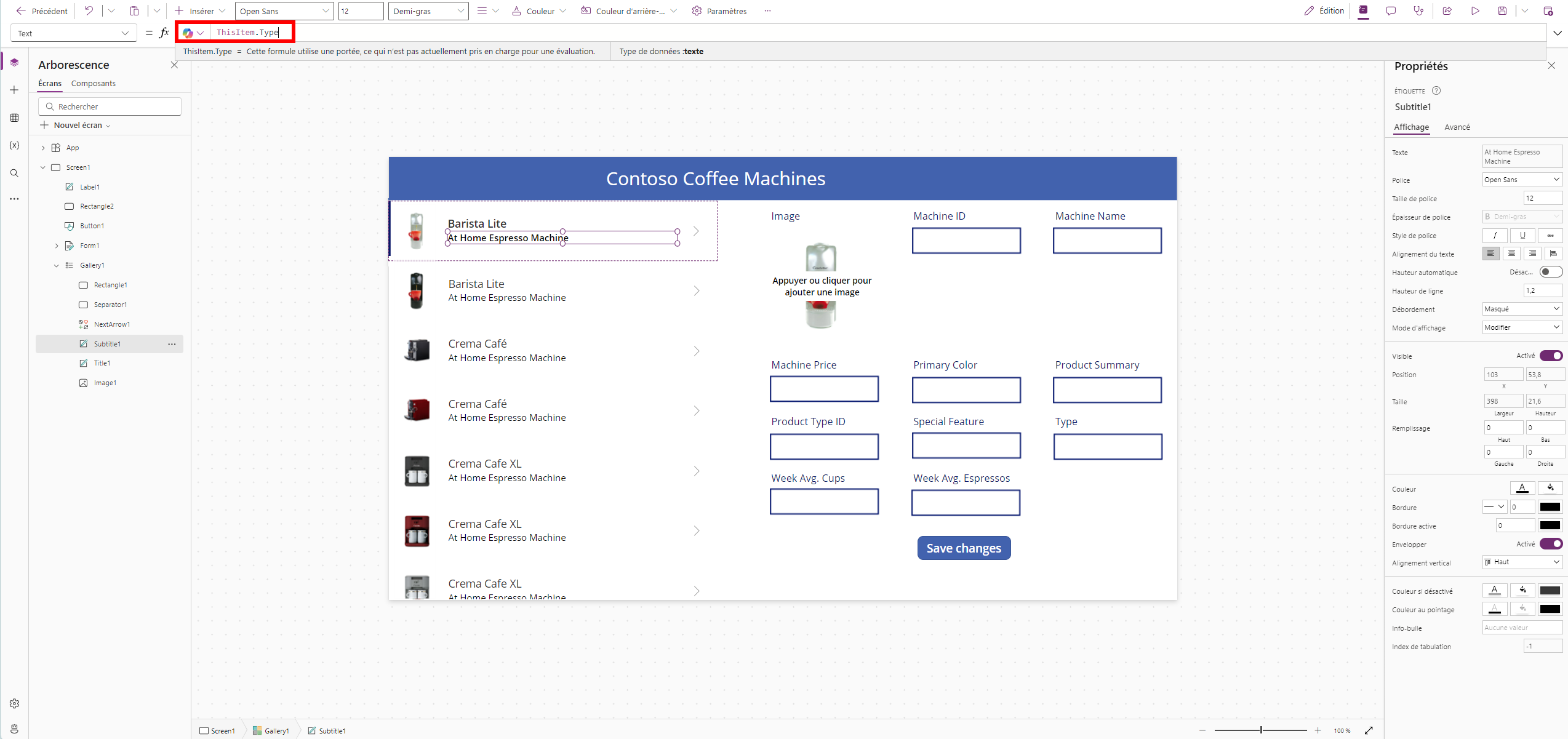Toggle the Visible switch off

(1551, 356)
